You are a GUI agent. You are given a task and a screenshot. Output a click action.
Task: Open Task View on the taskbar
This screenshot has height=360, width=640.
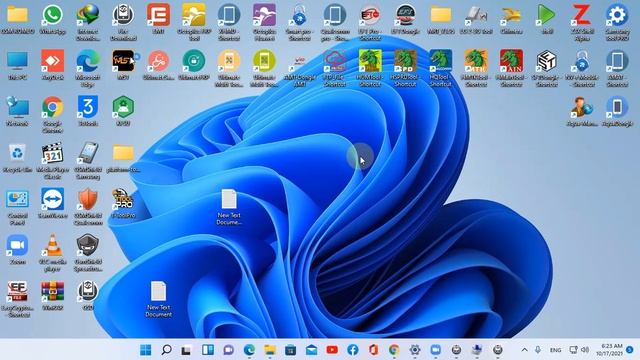pos(187,350)
